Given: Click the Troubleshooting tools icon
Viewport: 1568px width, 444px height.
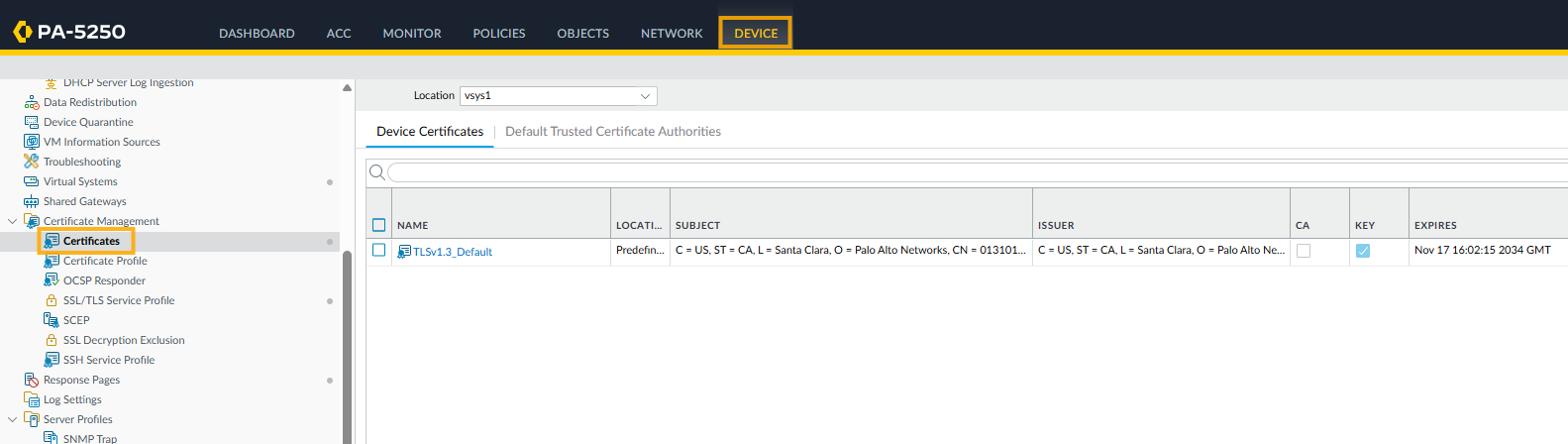Looking at the screenshot, I should pos(32,162).
